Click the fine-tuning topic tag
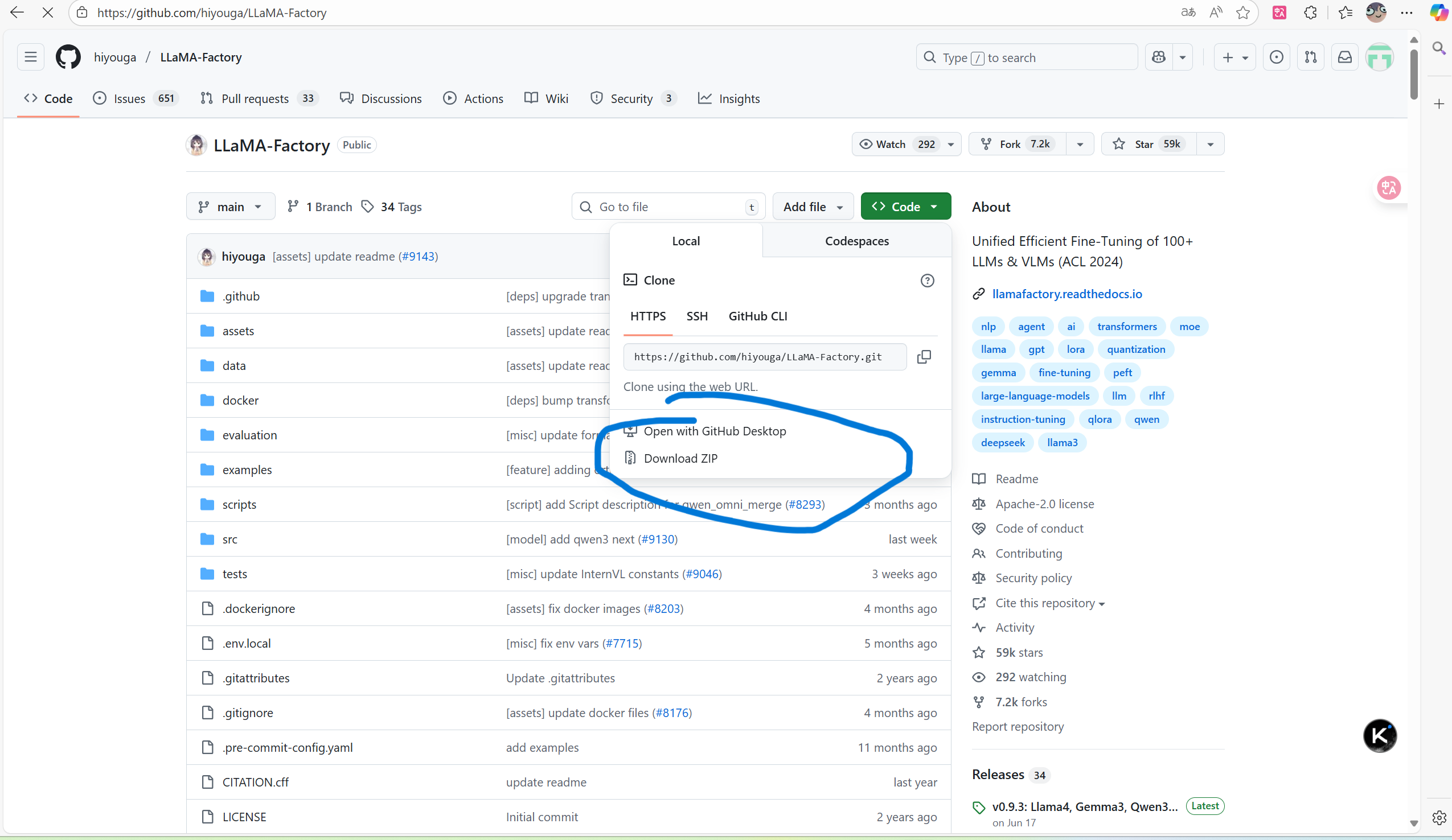This screenshot has width=1452, height=840. (1064, 373)
